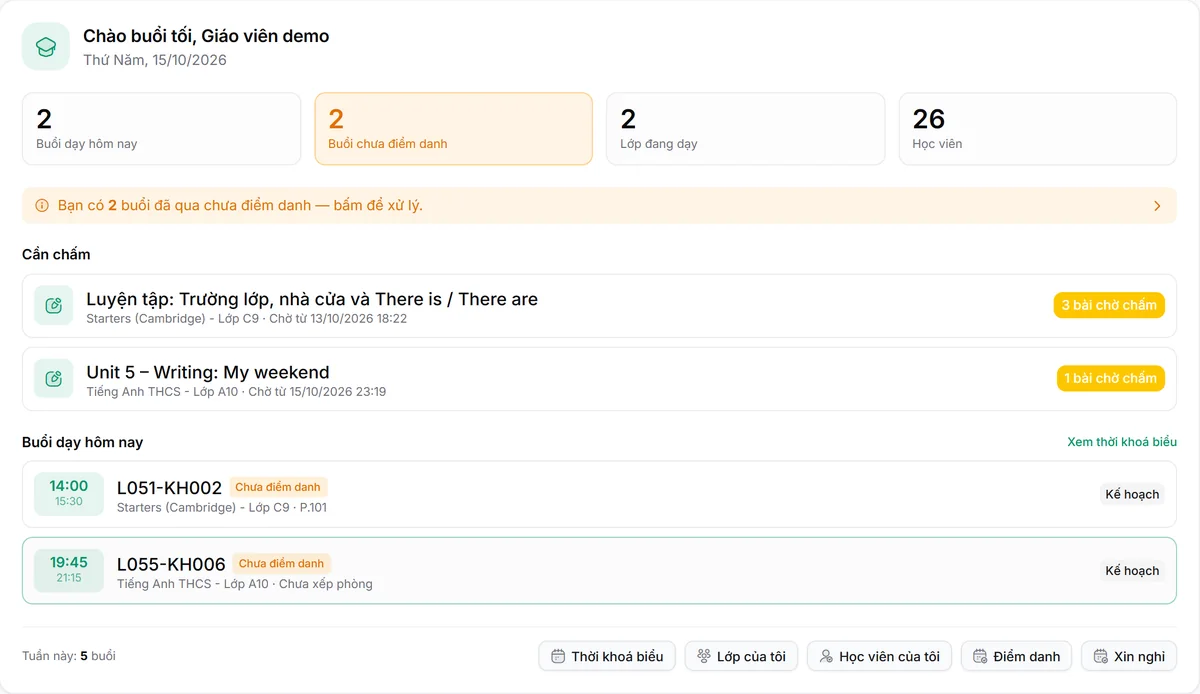Click the edit icon beside Unit 5 Writing
This screenshot has height=694, width=1200.
54,379
